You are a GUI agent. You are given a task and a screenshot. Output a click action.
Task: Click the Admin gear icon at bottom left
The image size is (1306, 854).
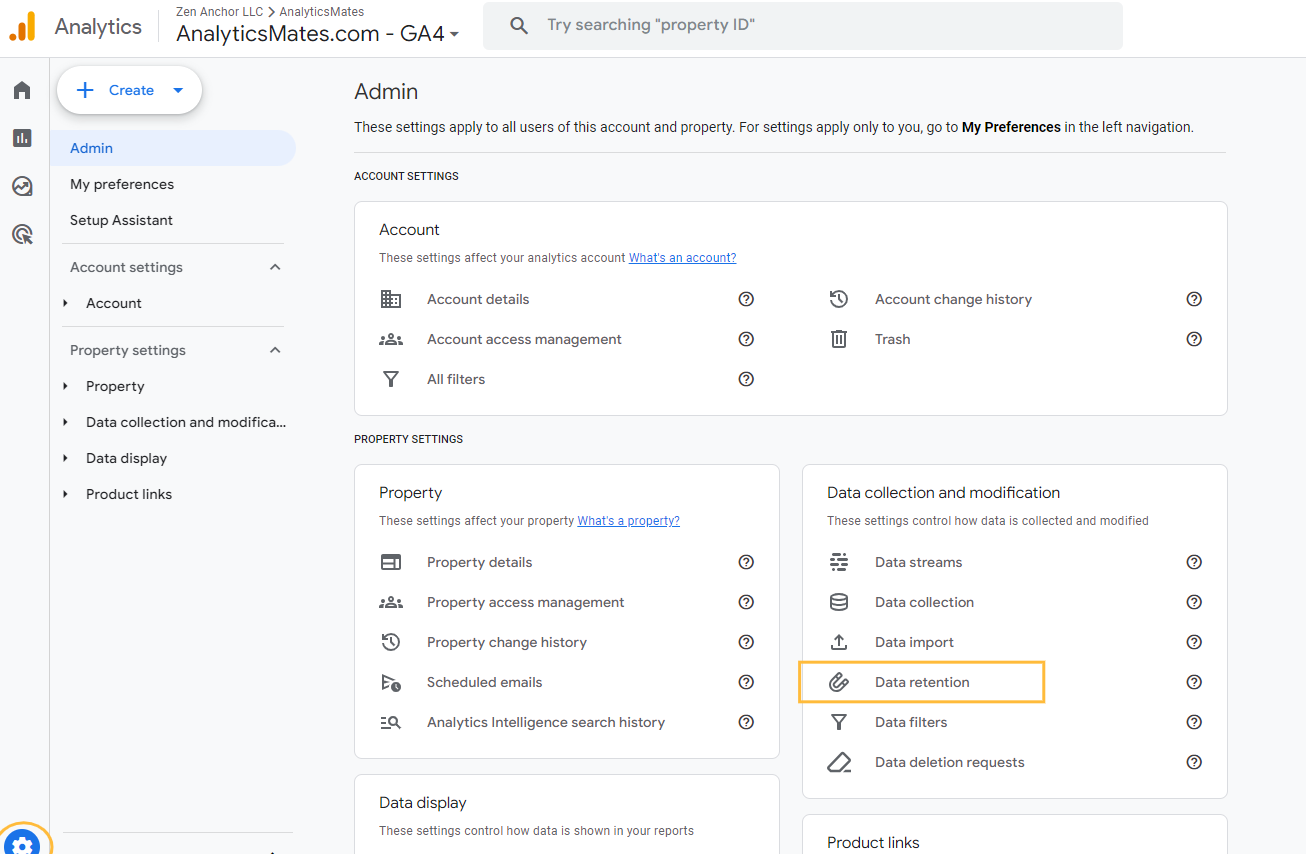23,845
